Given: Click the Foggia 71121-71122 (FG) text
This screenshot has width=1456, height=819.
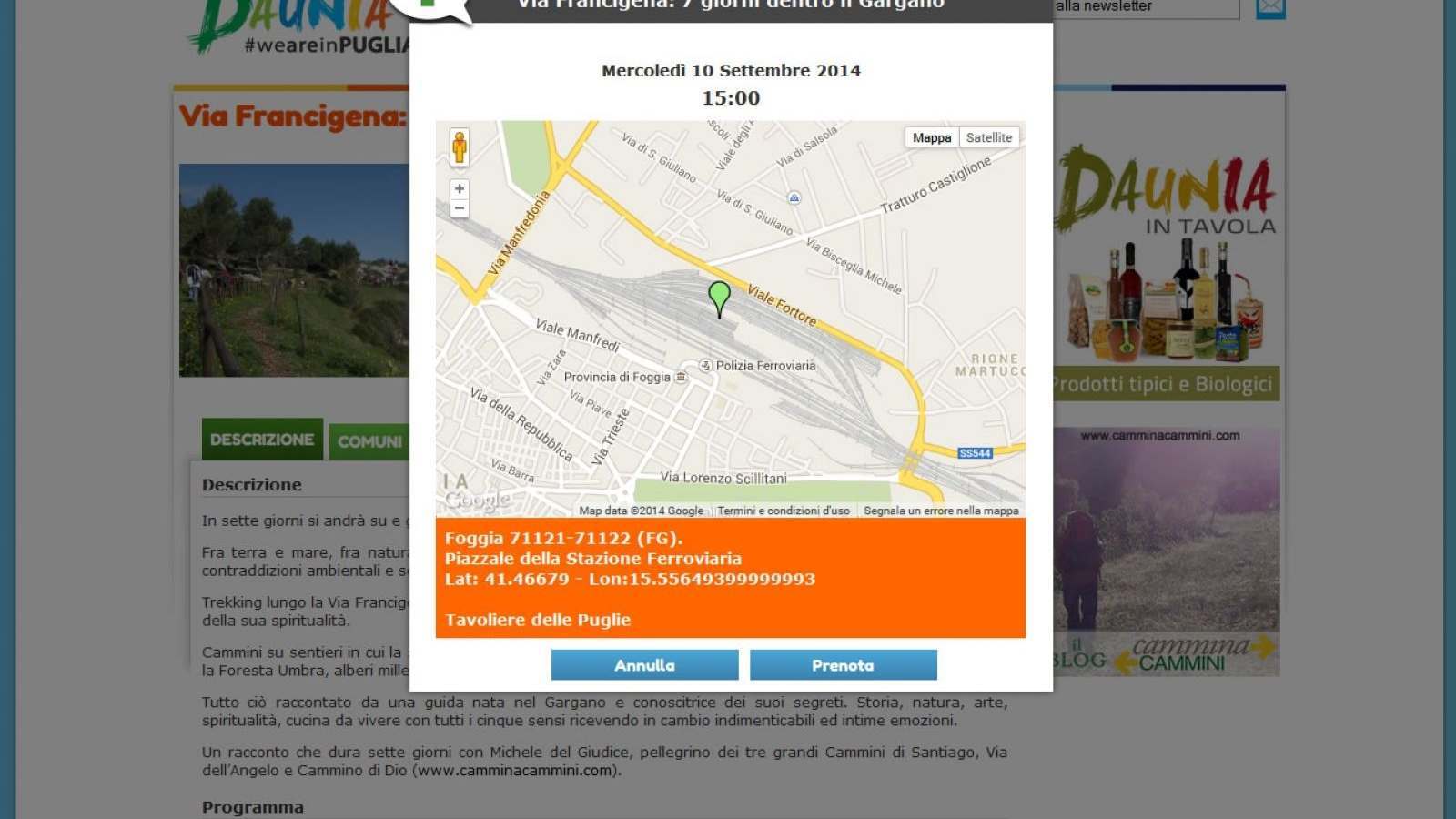Looking at the screenshot, I should pos(563,538).
